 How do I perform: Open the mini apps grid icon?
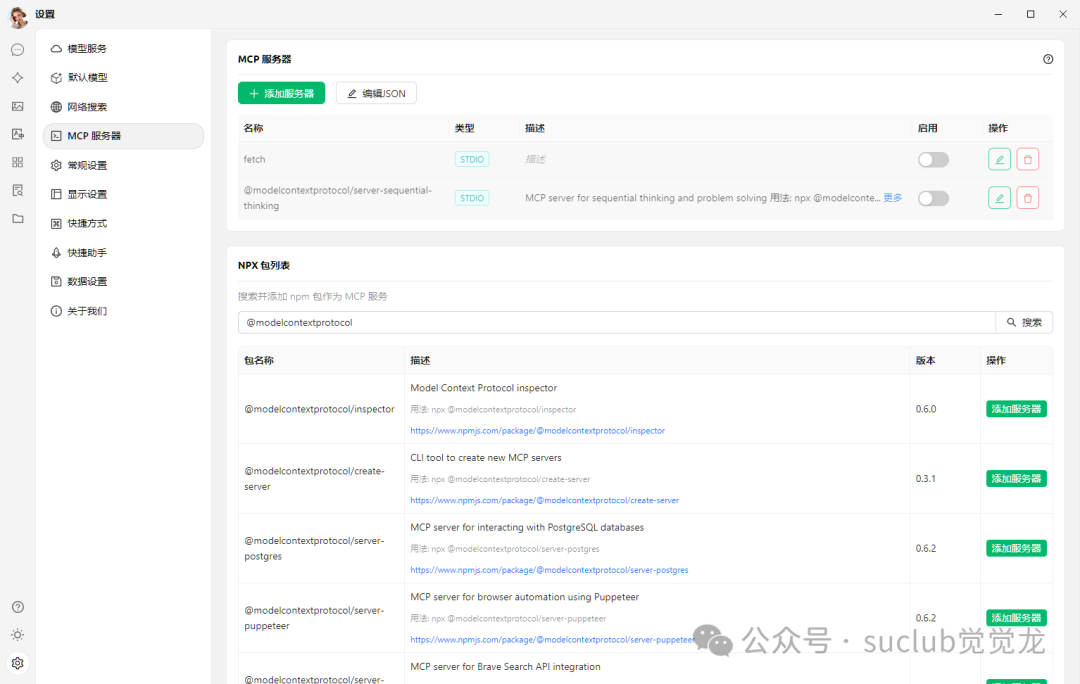tap(17, 162)
